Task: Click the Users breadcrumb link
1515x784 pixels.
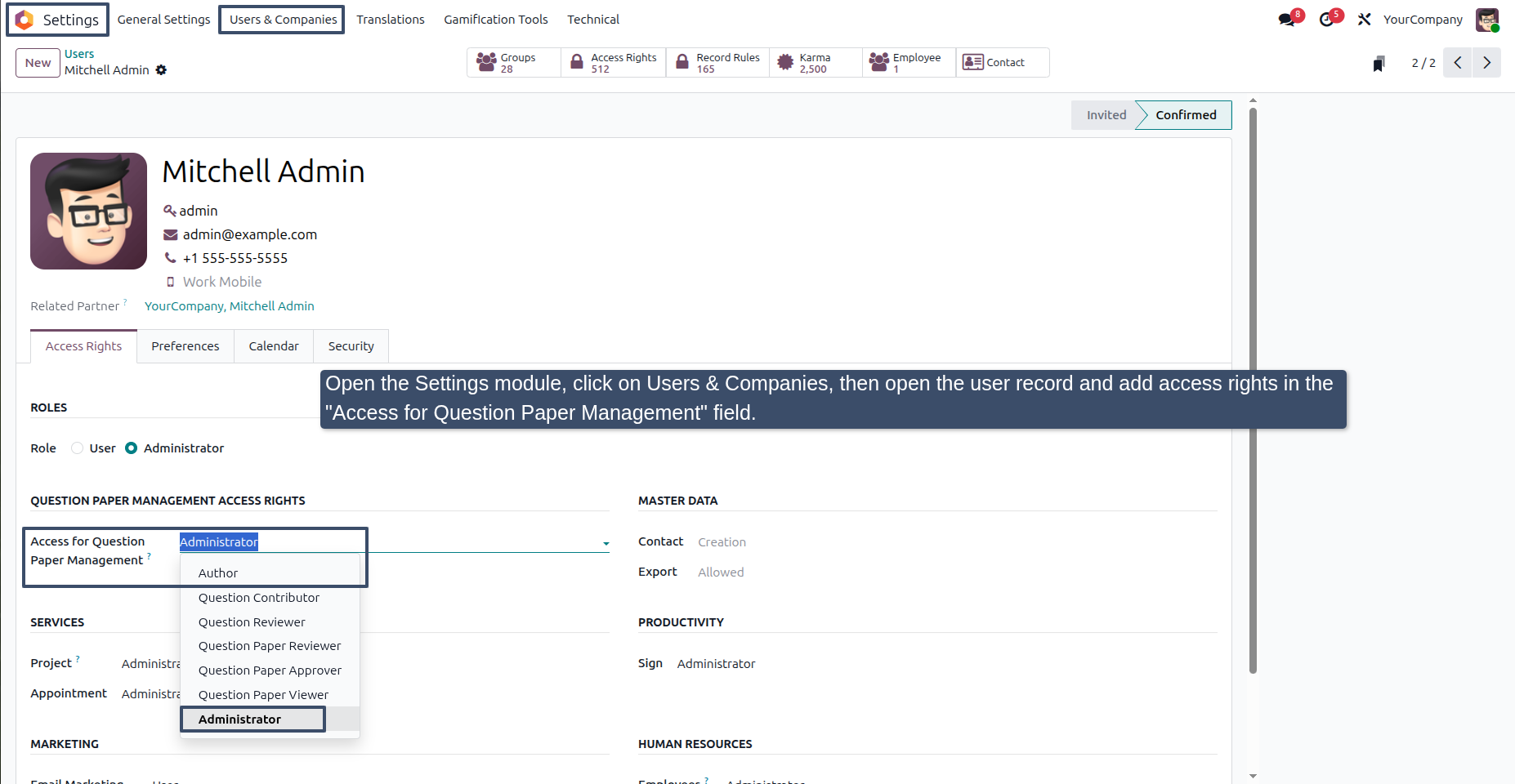Action: point(79,54)
